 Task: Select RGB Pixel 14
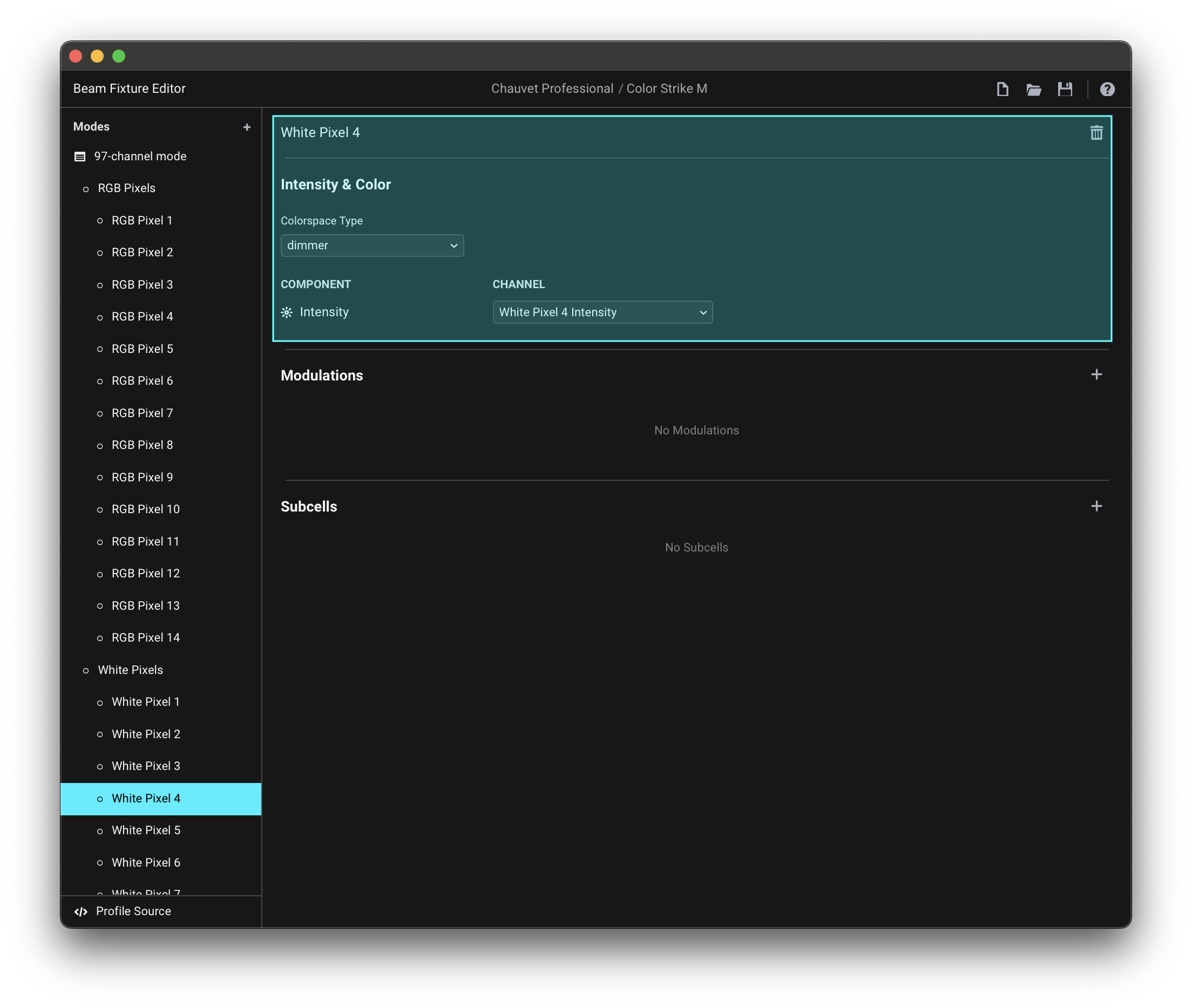point(161,637)
